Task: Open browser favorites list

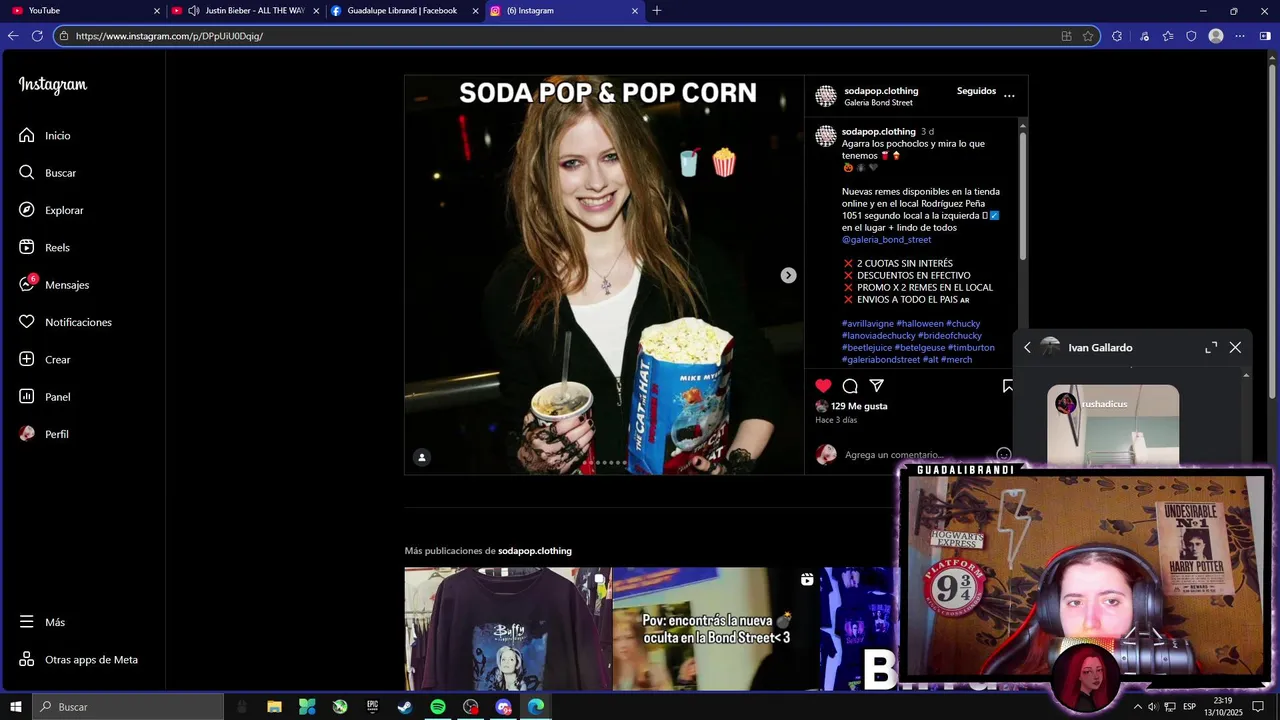Action: click(x=1168, y=36)
